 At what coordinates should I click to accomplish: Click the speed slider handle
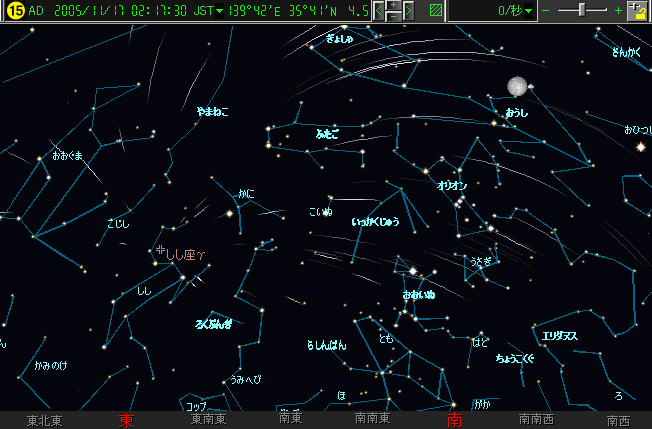point(582,11)
